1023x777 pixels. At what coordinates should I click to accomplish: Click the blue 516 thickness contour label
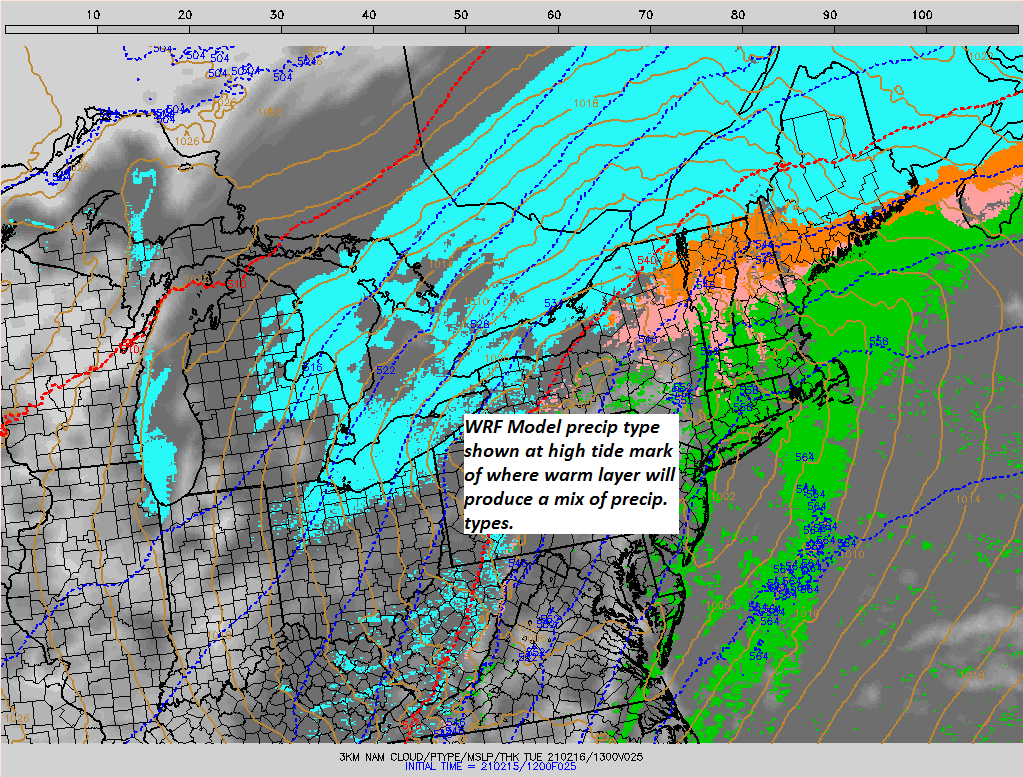[312, 367]
